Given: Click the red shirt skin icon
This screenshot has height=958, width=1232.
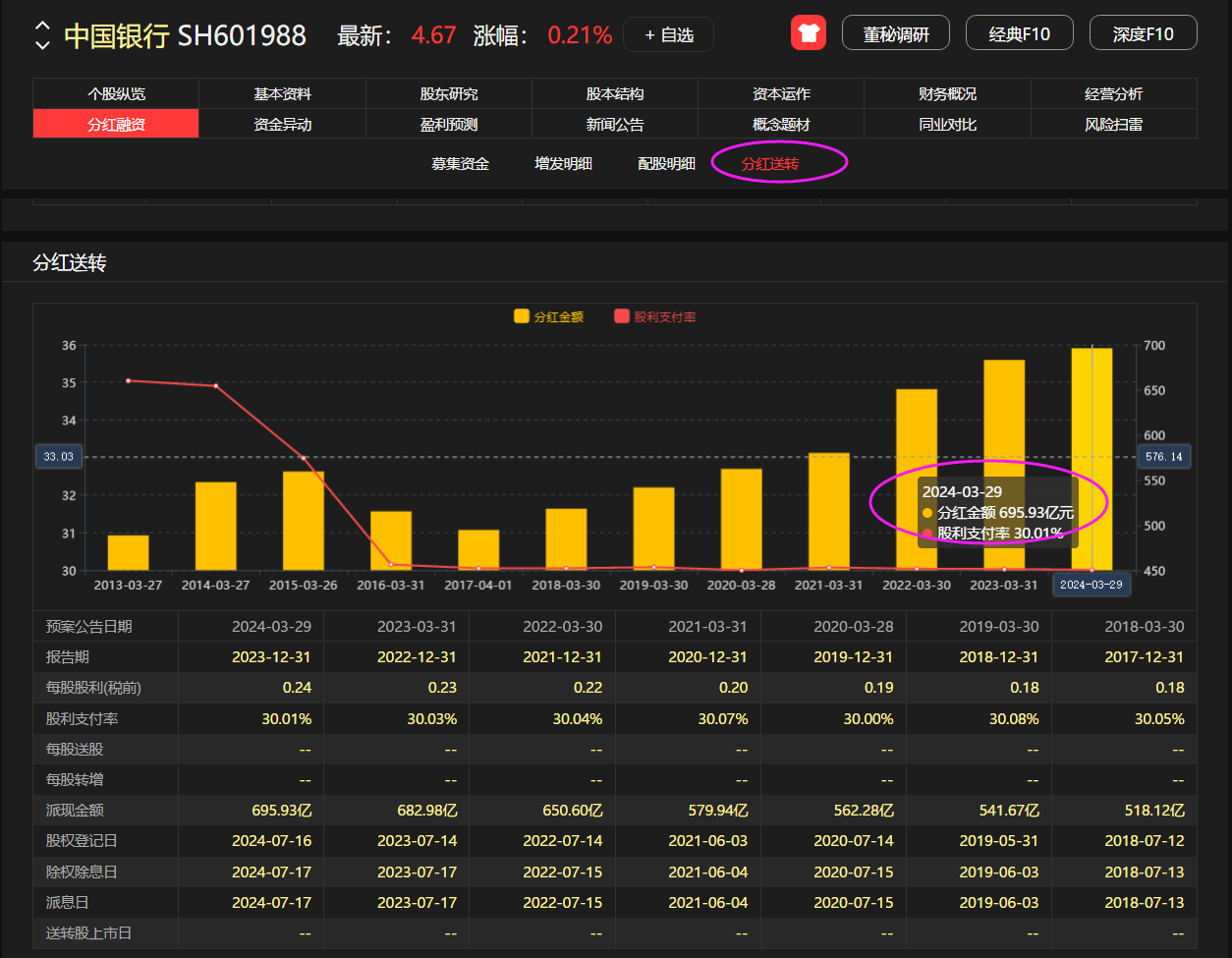Looking at the screenshot, I should point(809,33).
